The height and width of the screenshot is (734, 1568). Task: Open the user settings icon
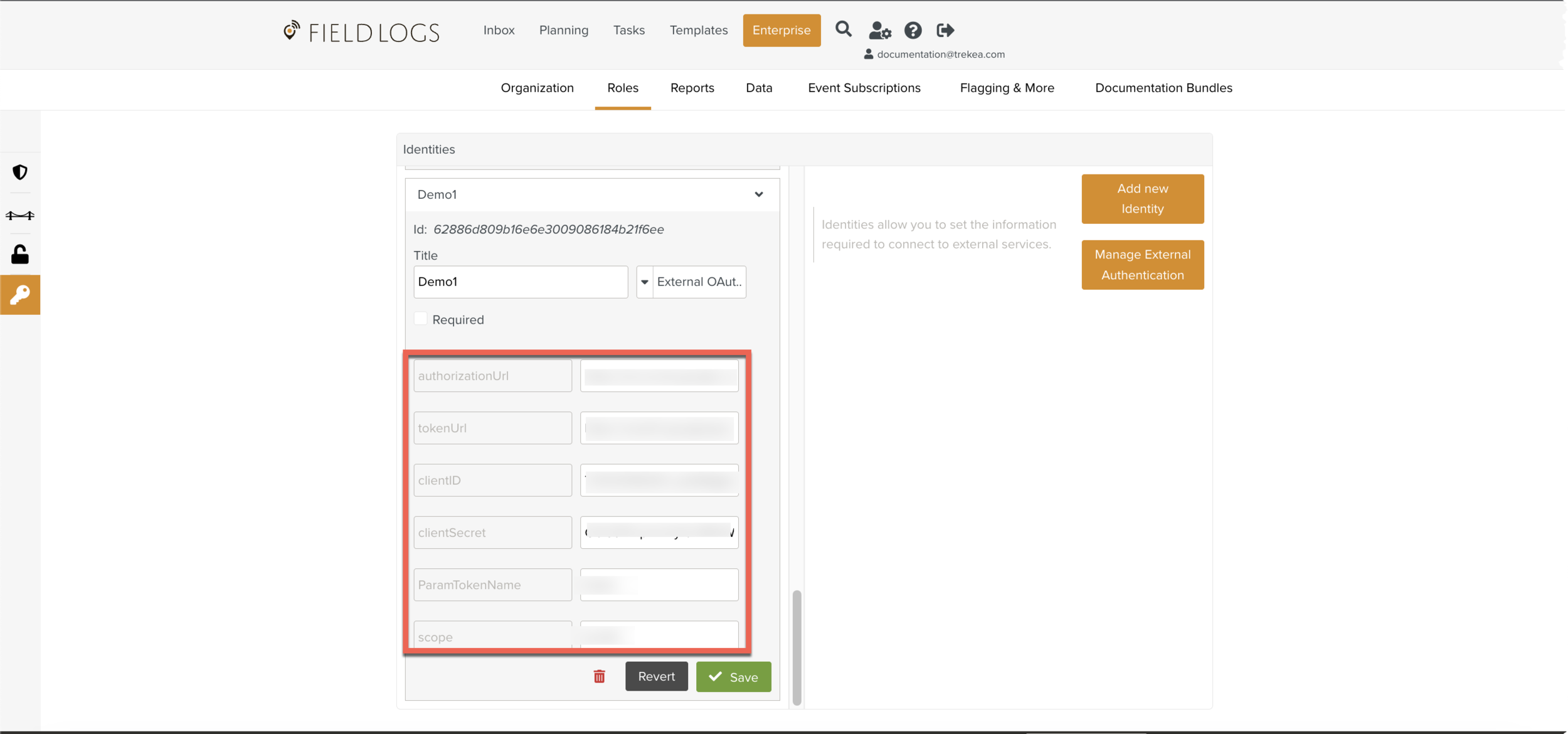click(x=879, y=30)
